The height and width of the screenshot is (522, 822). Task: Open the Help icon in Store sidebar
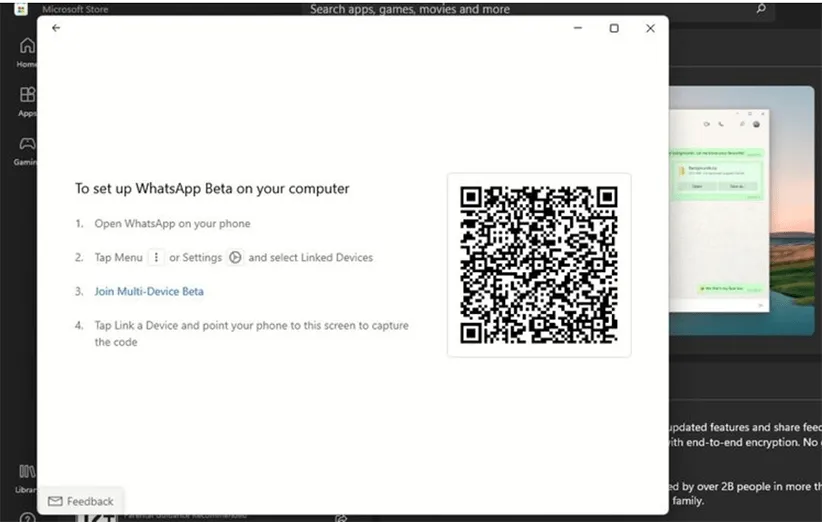[27, 517]
